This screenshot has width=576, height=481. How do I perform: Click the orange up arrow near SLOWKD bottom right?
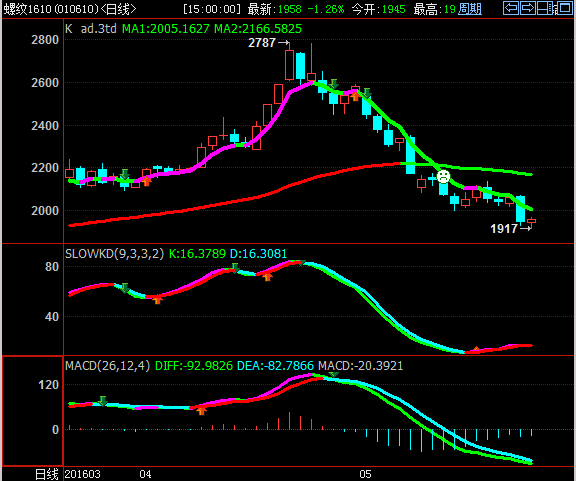point(476,349)
